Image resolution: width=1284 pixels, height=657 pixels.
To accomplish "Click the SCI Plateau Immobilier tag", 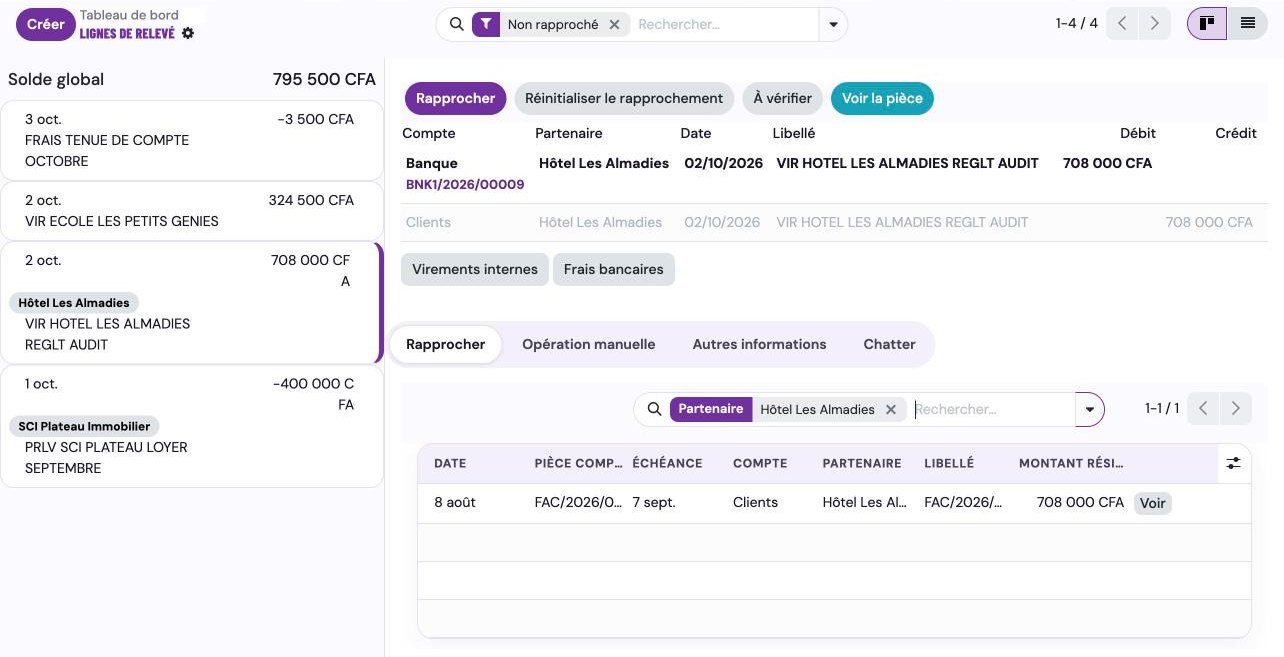I will (84, 426).
